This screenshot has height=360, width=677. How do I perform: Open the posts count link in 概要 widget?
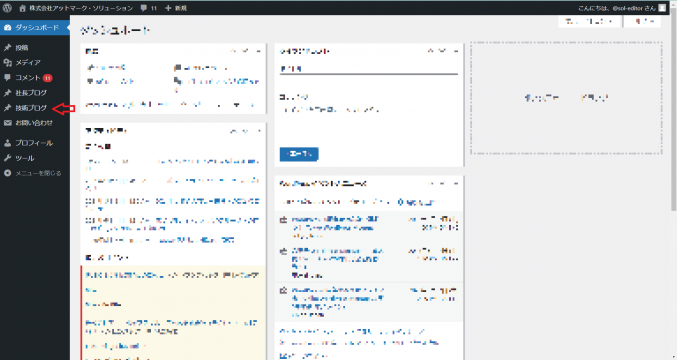point(106,68)
